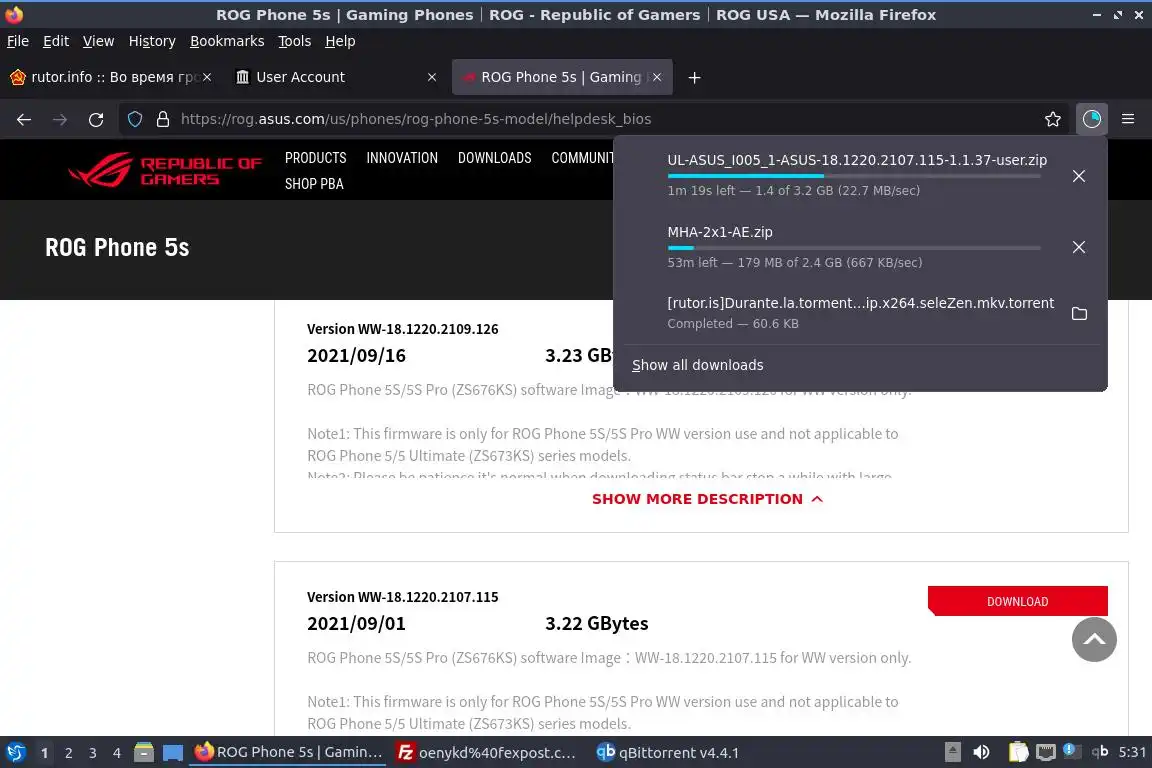Switch to workspace 4
Viewport: 1152px width, 768px height.
pos(117,753)
